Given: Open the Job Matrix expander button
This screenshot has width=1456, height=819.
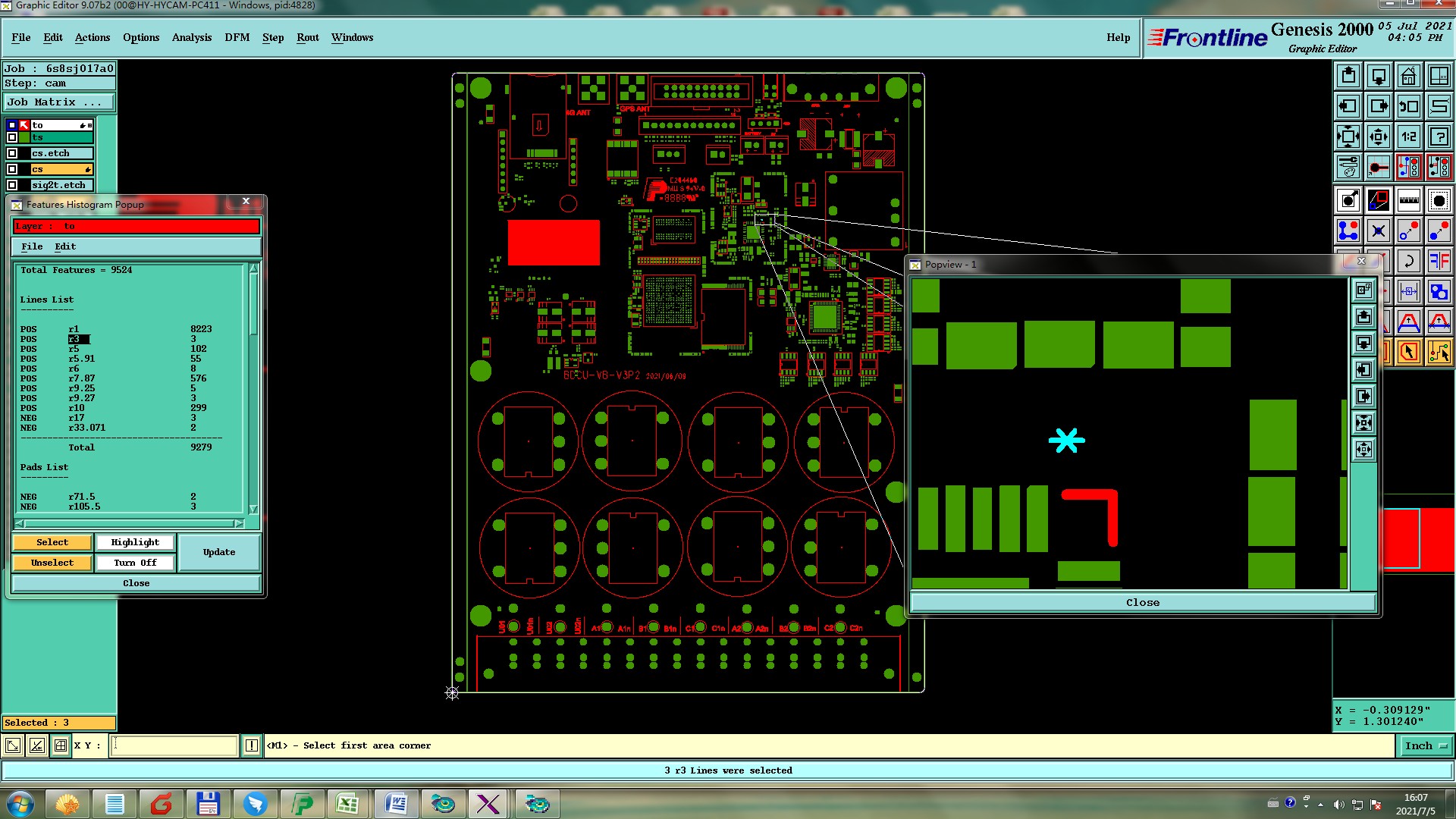Looking at the screenshot, I should pos(59,102).
